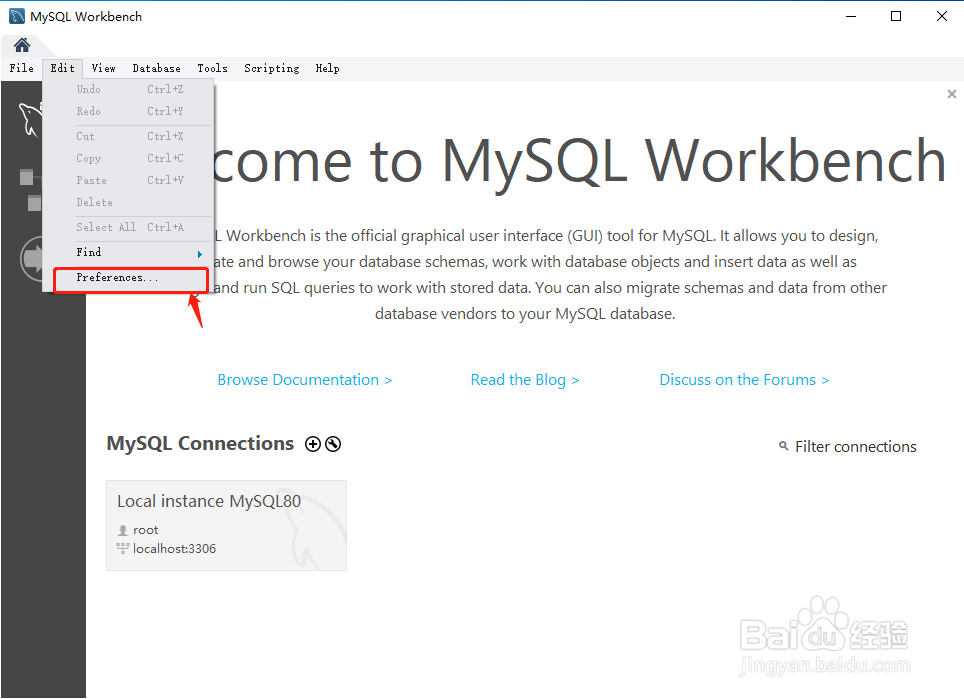Open the manage connections wrench icon
Image resolution: width=964 pixels, height=699 pixels.
[333, 444]
